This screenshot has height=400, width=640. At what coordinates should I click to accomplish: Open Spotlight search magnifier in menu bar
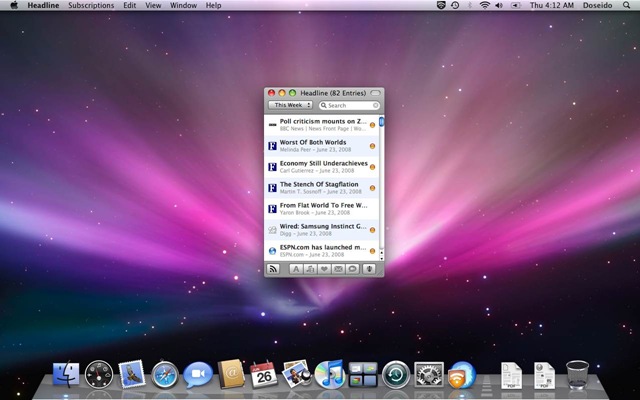pos(626,6)
